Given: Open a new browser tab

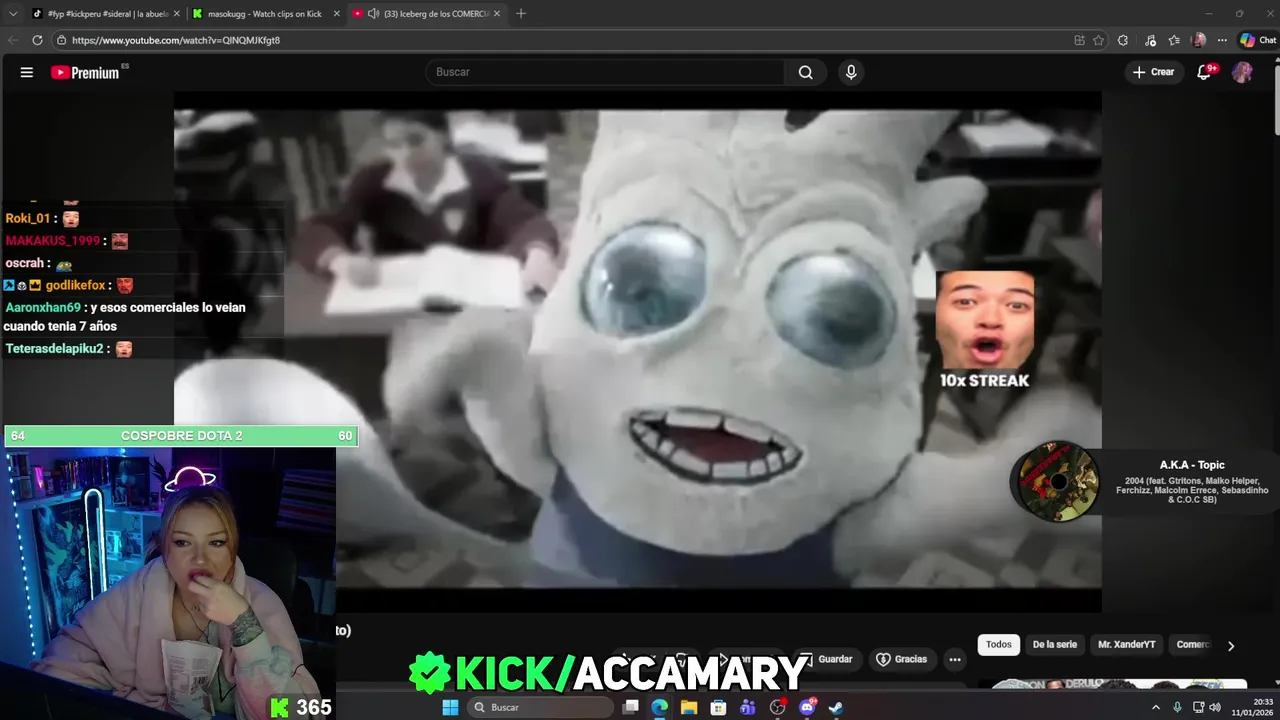Looking at the screenshot, I should (x=521, y=13).
